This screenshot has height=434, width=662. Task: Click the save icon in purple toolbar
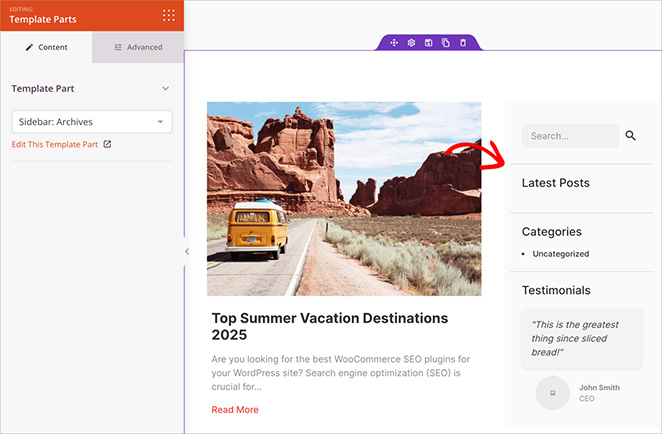coord(428,43)
